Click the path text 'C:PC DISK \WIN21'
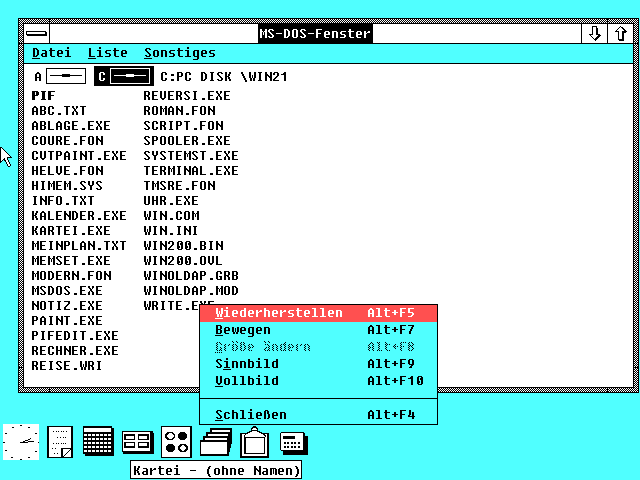640x480 pixels. coord(224,77)
